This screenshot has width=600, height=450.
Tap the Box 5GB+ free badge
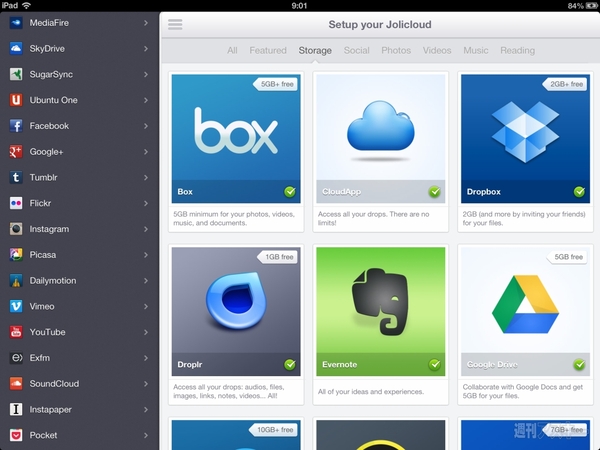[x=275, y=84]
